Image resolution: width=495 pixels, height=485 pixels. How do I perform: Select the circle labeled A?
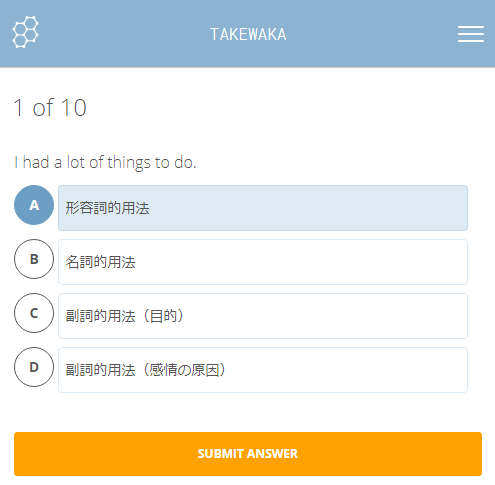[34, 205]
